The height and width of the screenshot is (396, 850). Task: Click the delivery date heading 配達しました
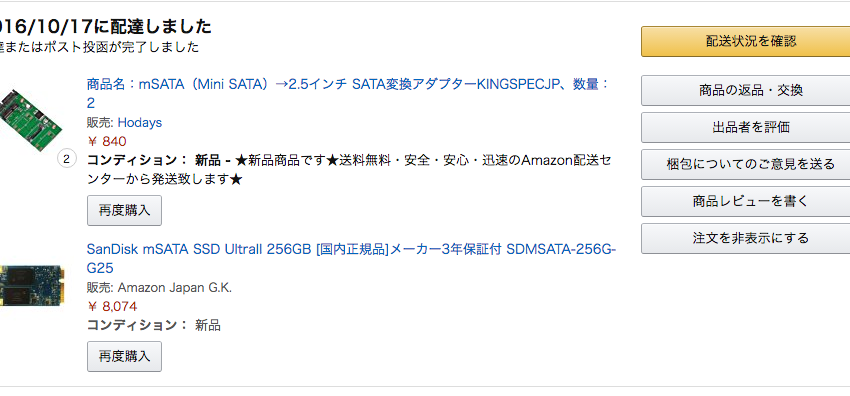[x=106, y=27]
